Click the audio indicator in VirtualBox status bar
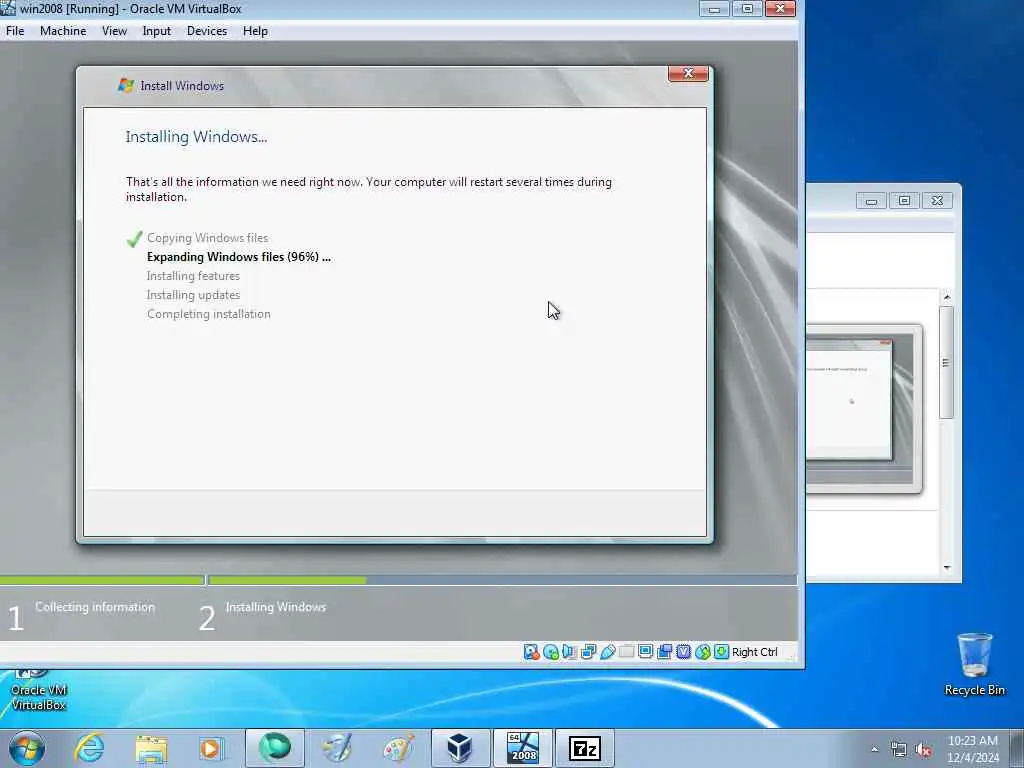 (569, 652)
